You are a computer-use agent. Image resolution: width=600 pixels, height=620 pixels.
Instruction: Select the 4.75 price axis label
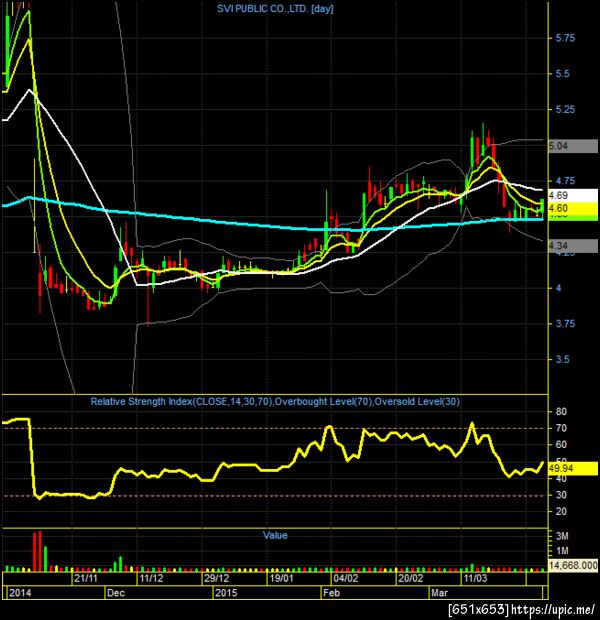565,181
